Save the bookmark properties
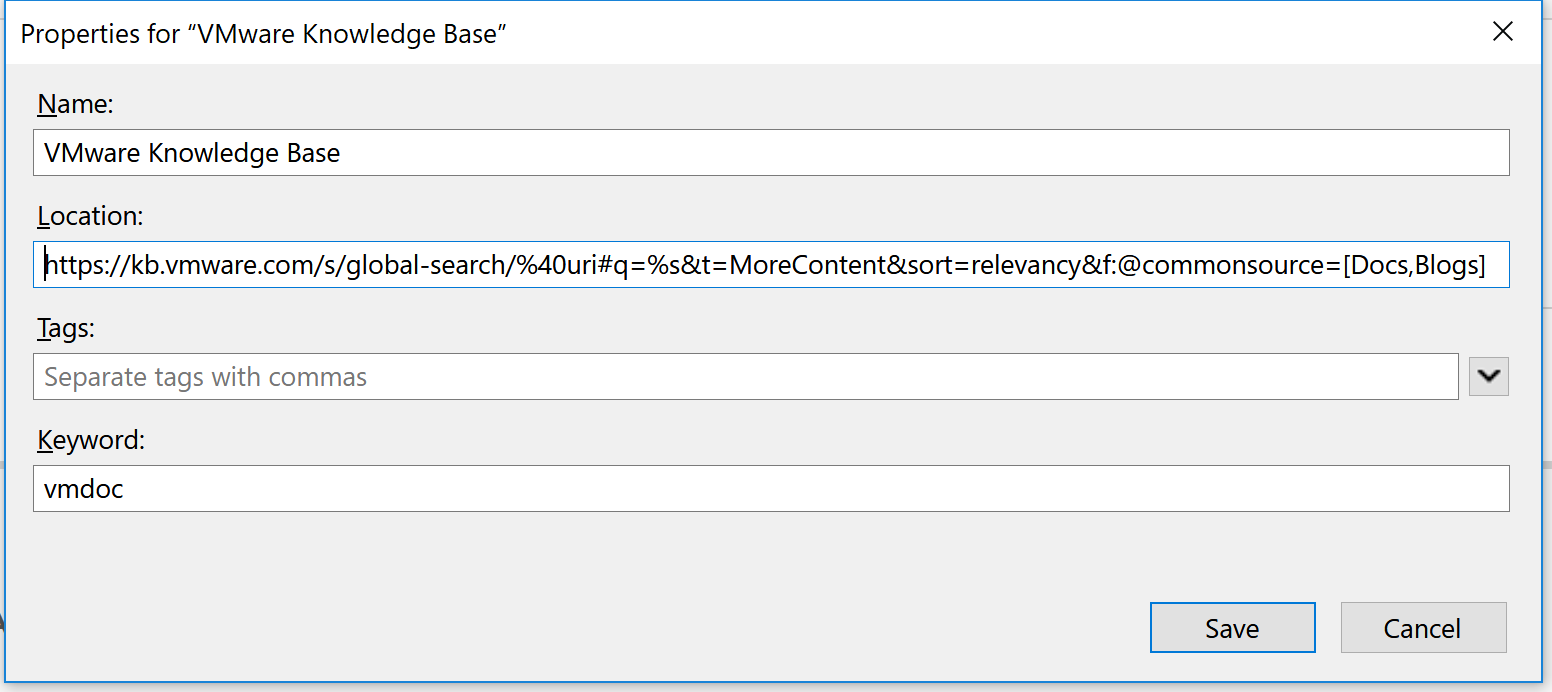The image size is (1552, 692). coord(1232,628)
